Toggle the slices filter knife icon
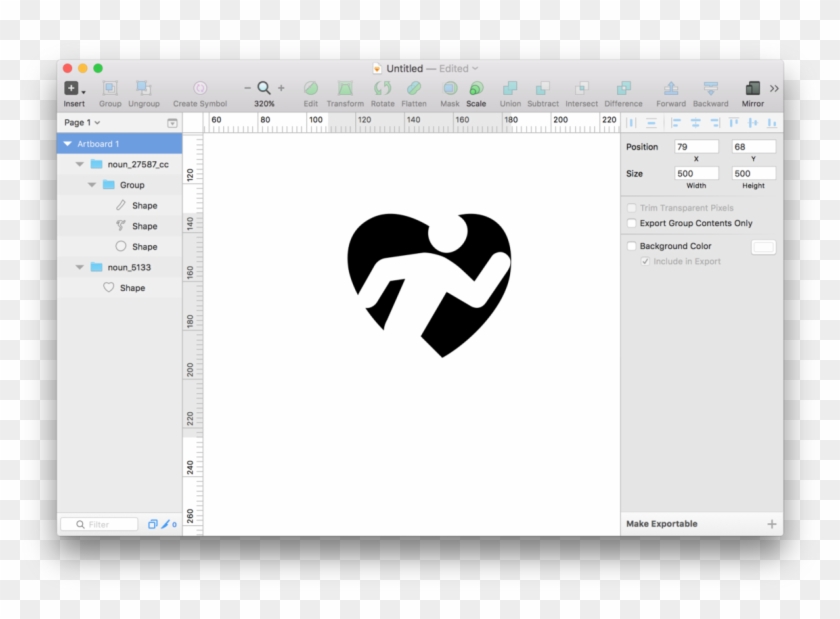Viewport: 840px width, 619px height. (166, 524)
